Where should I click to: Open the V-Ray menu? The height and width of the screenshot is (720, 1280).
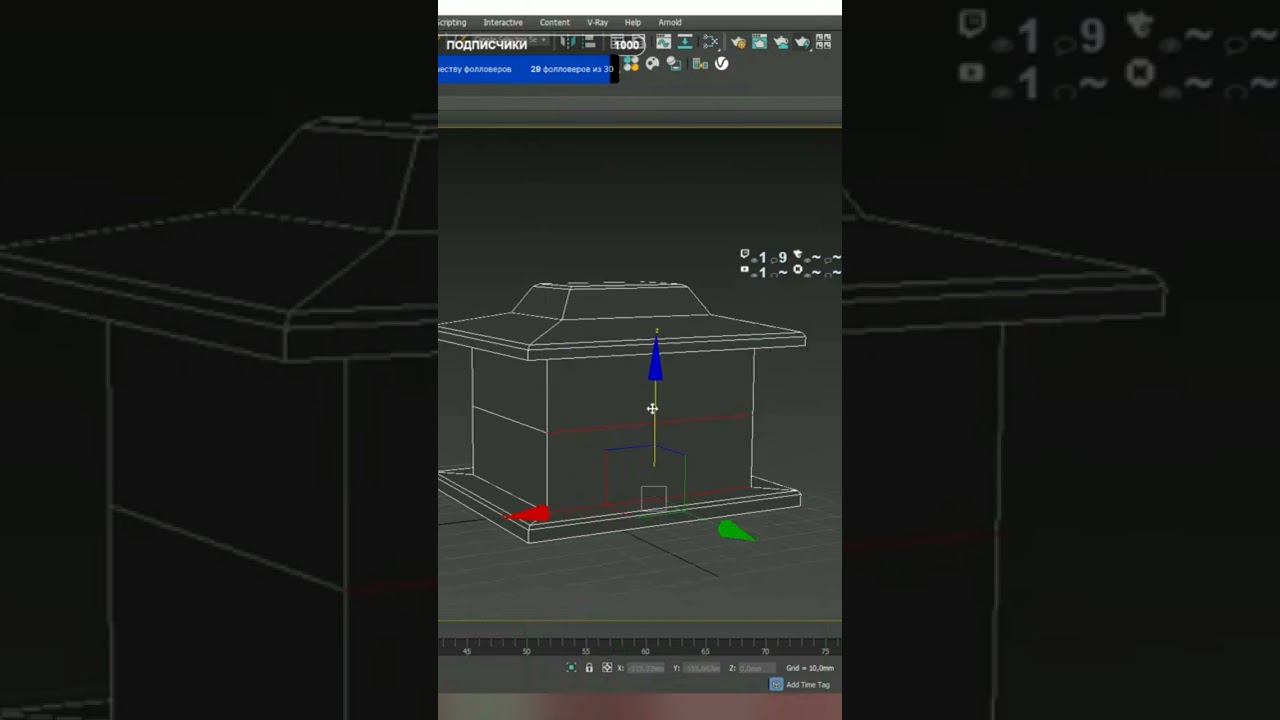pos(597,22)
